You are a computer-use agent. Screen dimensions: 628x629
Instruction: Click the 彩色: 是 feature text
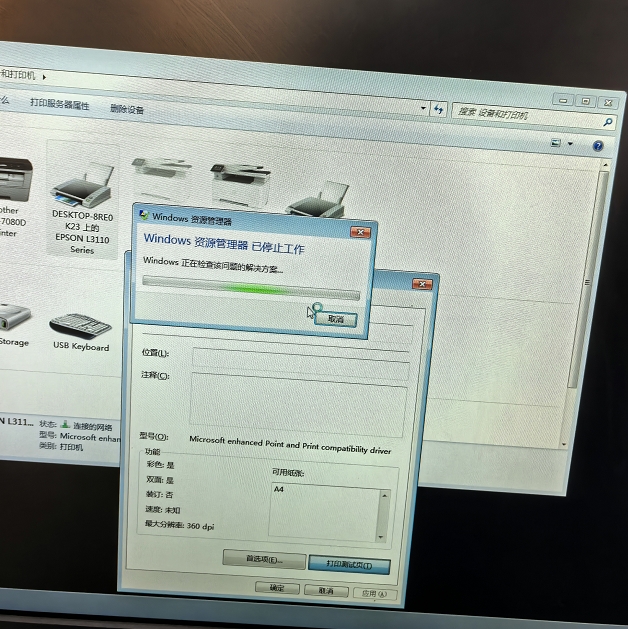point(160,465)
